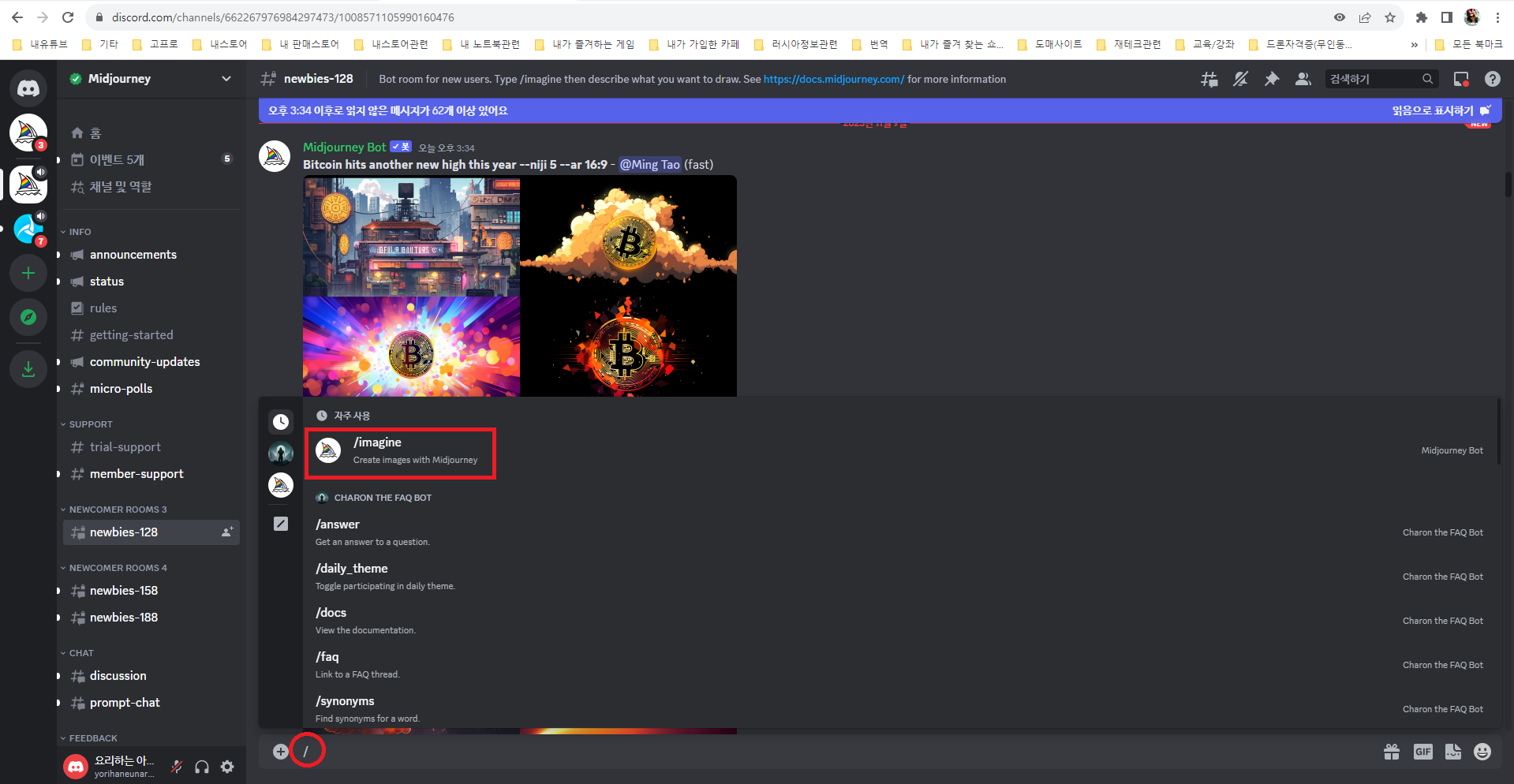Viewport: 1514px width, 784px height.
Task: Open Chrome extensions puzzle icon
Action: (x=1422, y=17)
